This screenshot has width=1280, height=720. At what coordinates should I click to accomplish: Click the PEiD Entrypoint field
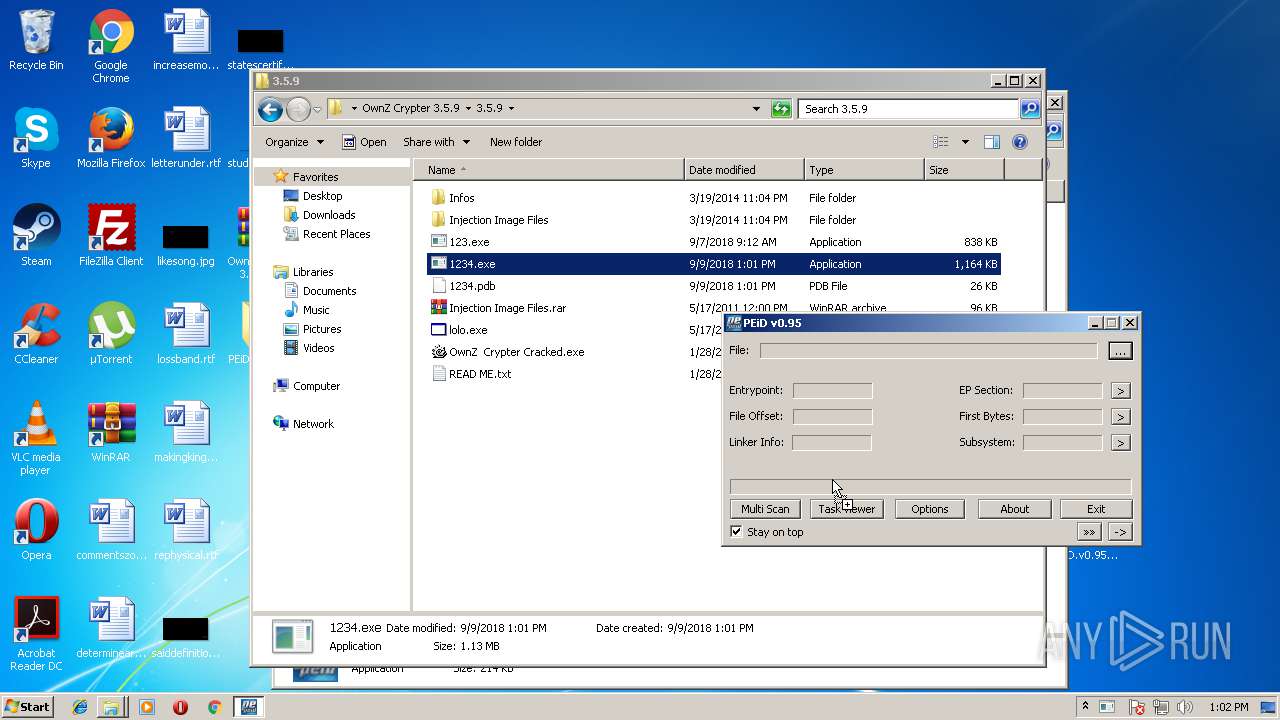[x=832, y=391]
